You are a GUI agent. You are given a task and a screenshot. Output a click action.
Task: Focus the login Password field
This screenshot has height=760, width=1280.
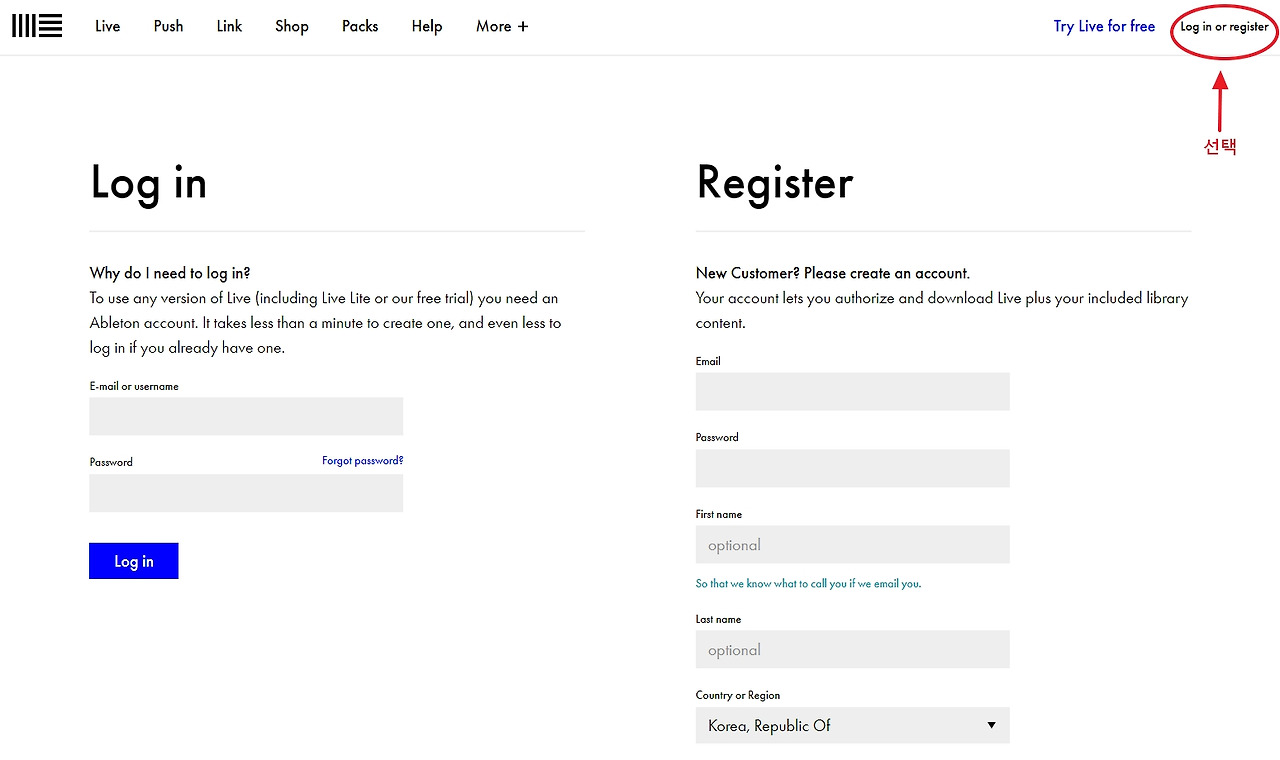point(246,493)
